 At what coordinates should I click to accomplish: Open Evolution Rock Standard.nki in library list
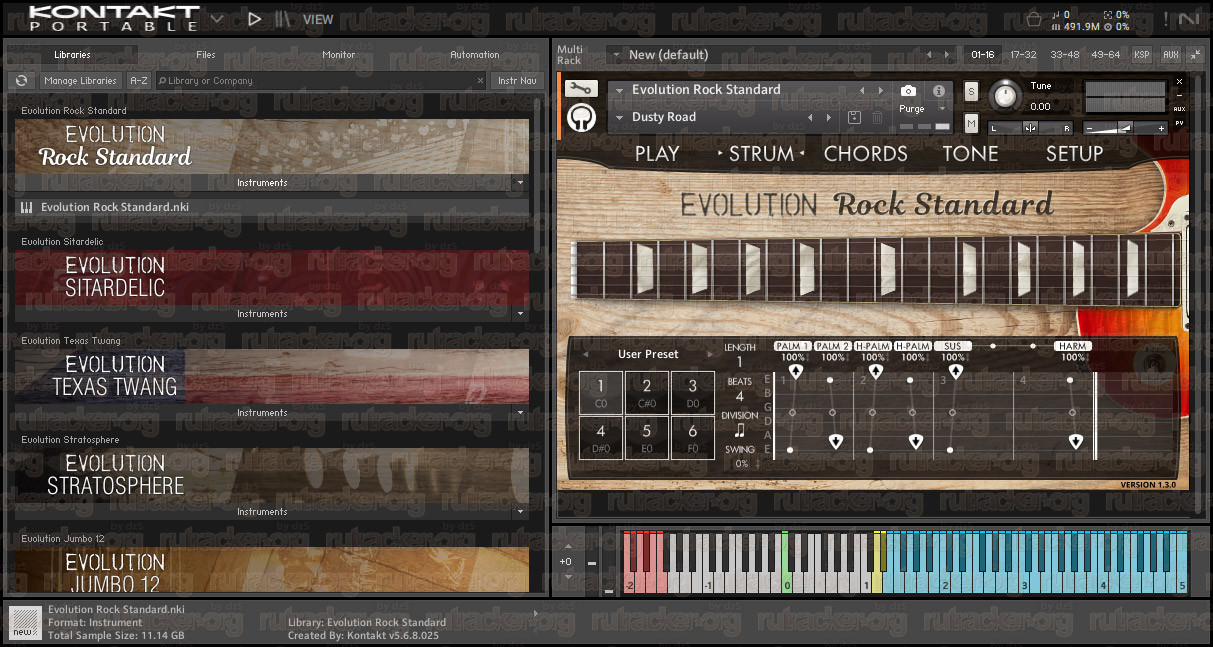(272, 207)
